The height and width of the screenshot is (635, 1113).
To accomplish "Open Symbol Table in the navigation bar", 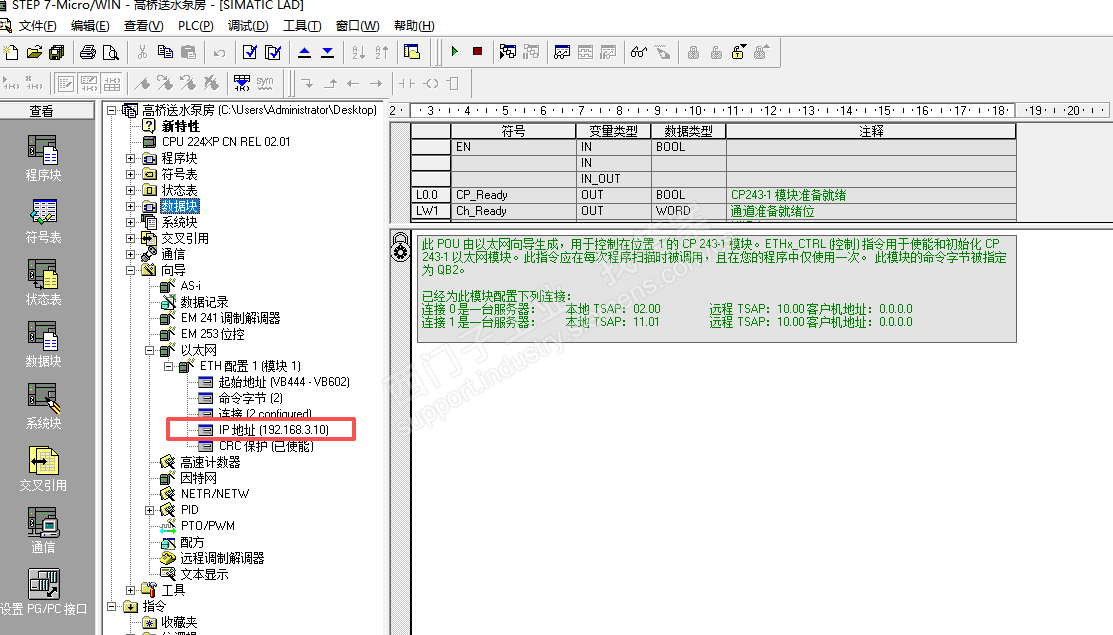I will pos(43,221).
